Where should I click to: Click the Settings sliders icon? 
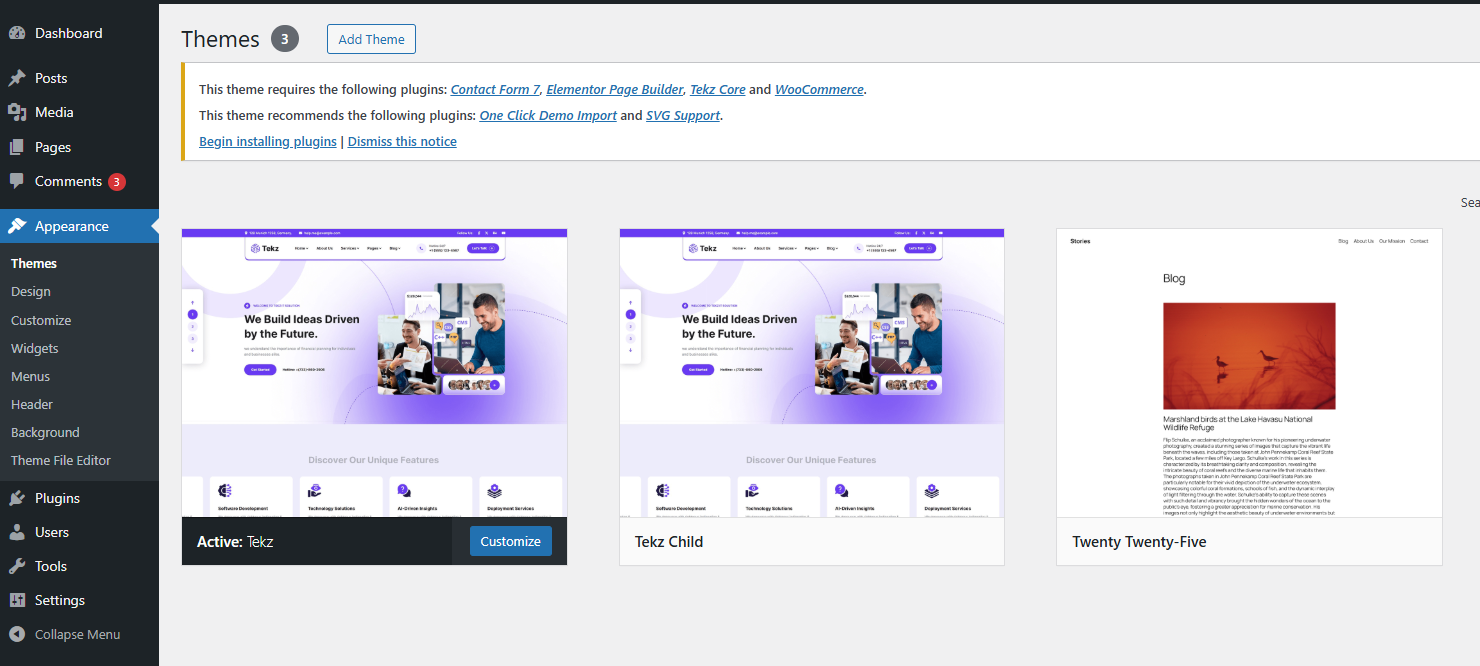coord(17,600)
